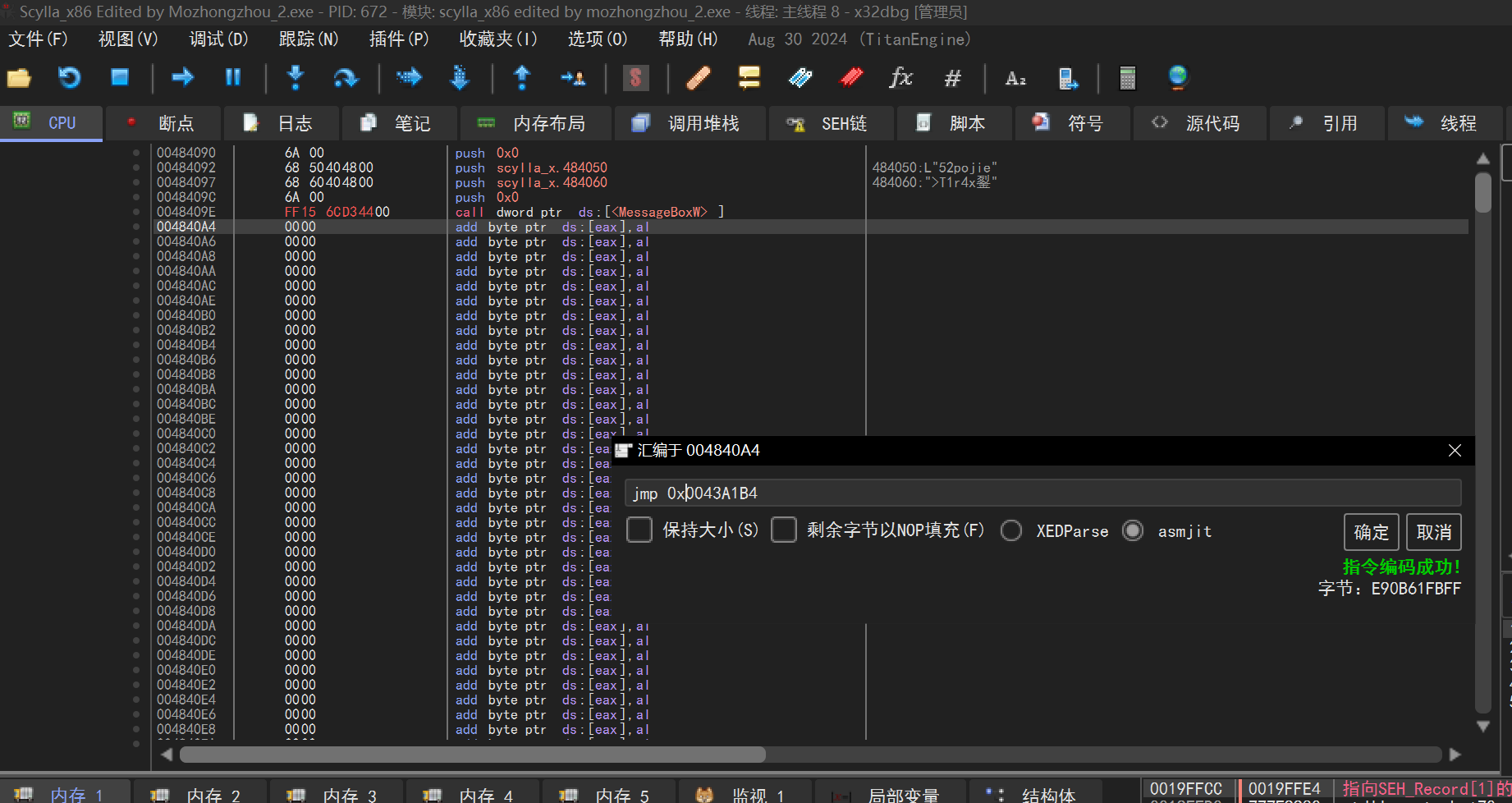Click horizontal scrollbar right arrow
Screen dimensions: 1512x803
[1455, 755]
